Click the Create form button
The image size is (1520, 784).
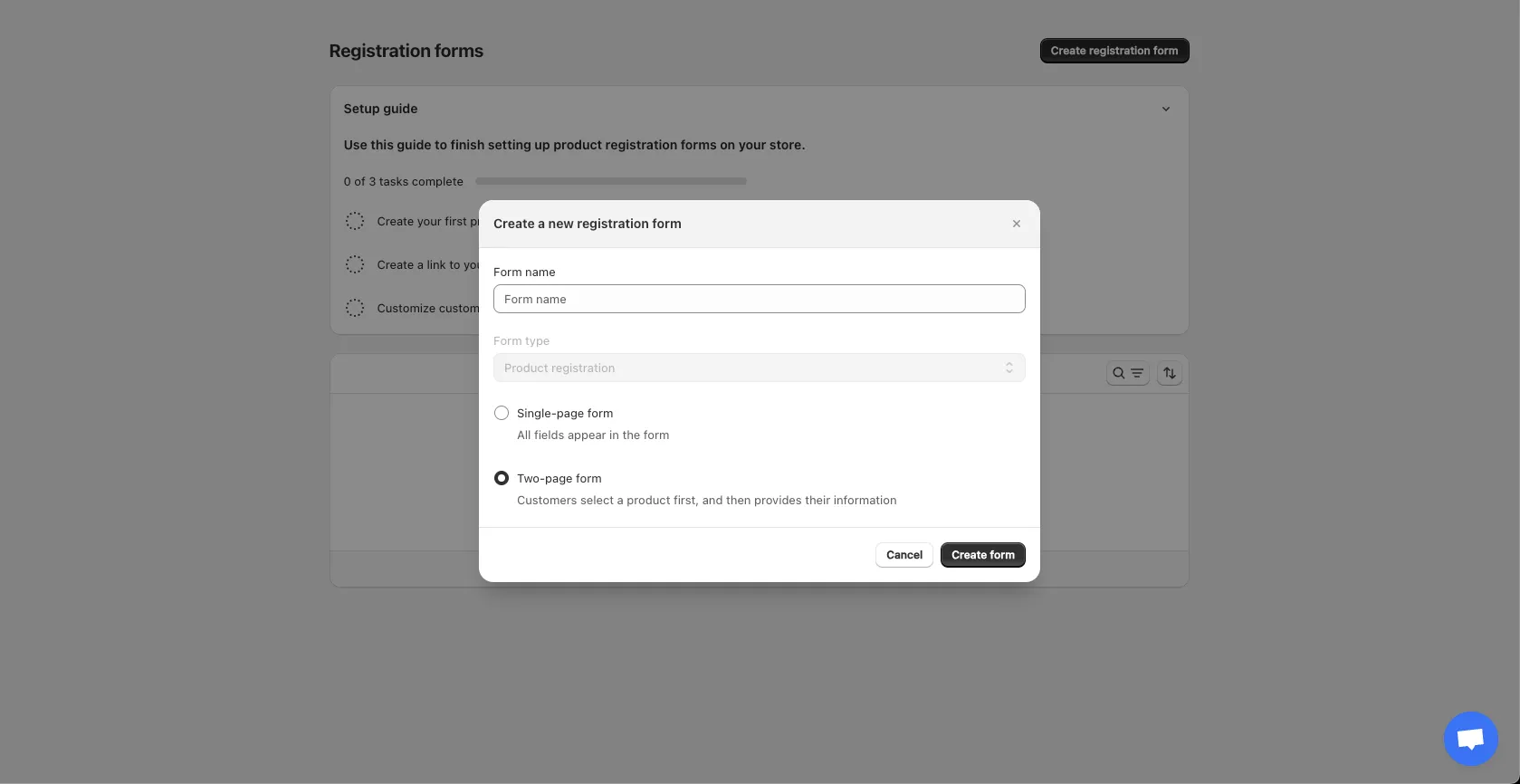click(x=982, y=555)
